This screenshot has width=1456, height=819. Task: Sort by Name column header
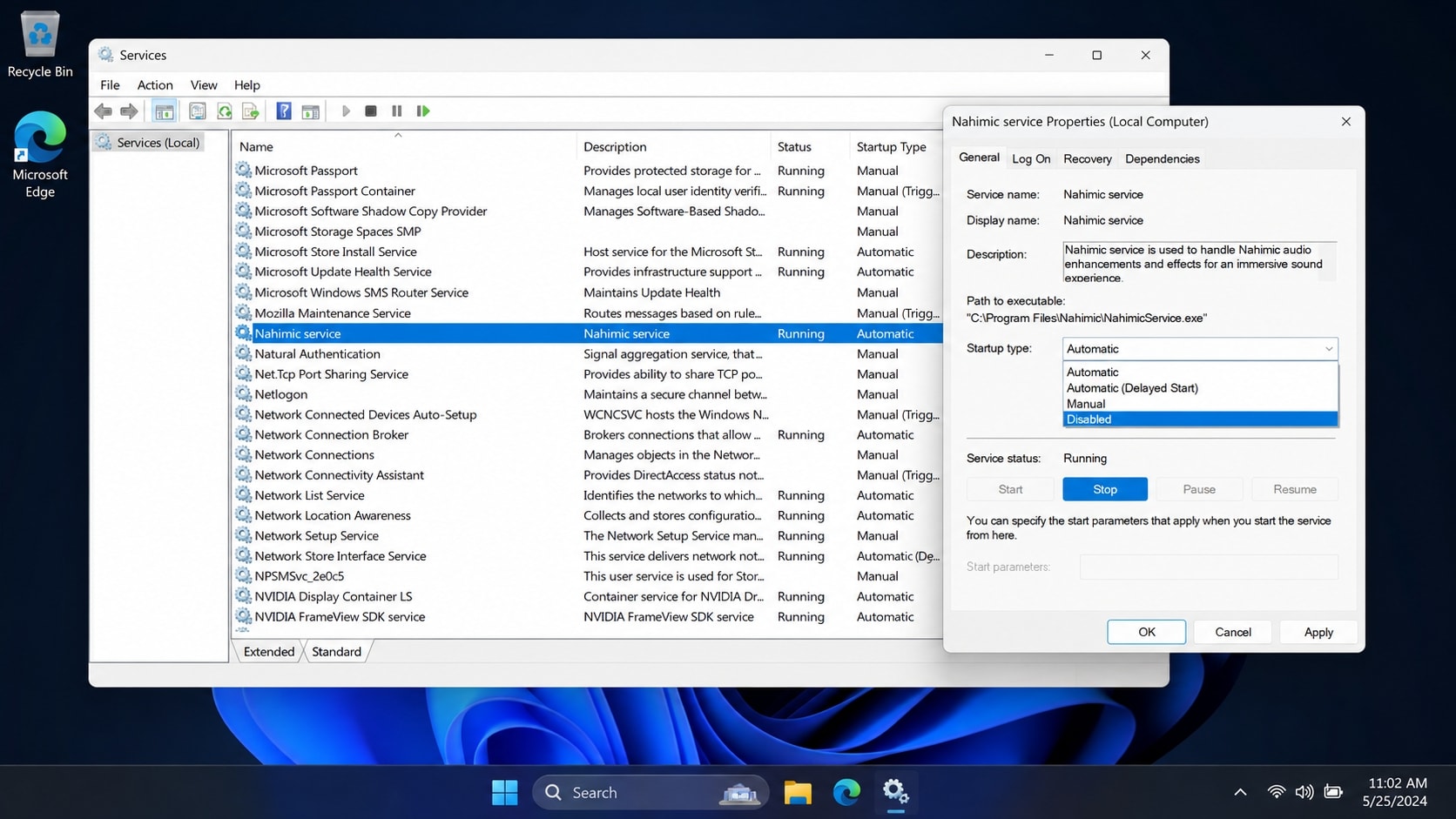(403, 147)
